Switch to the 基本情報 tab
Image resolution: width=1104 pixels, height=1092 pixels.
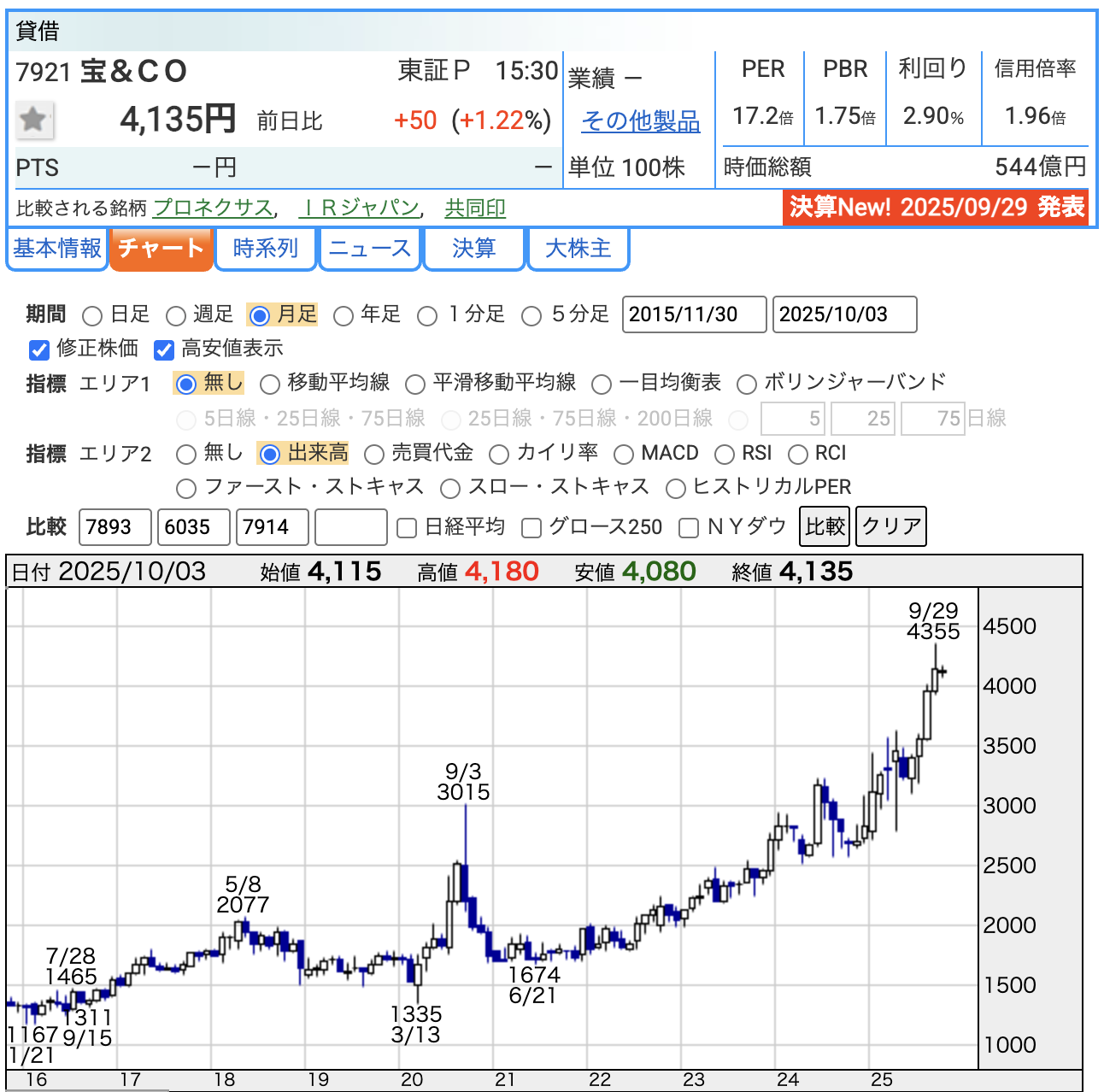[x=56, y=249]
